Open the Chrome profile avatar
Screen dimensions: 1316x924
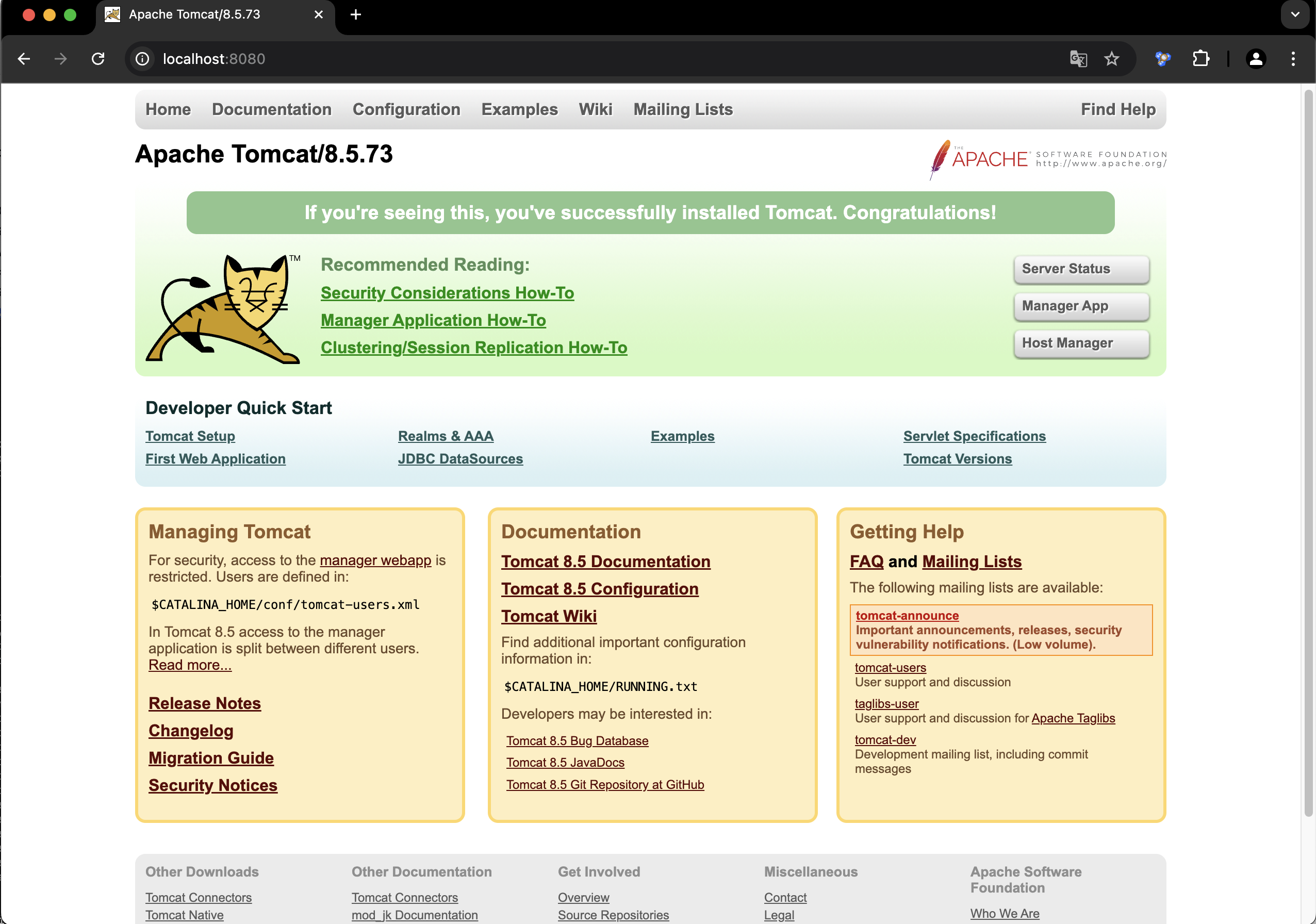(1255, 58)
